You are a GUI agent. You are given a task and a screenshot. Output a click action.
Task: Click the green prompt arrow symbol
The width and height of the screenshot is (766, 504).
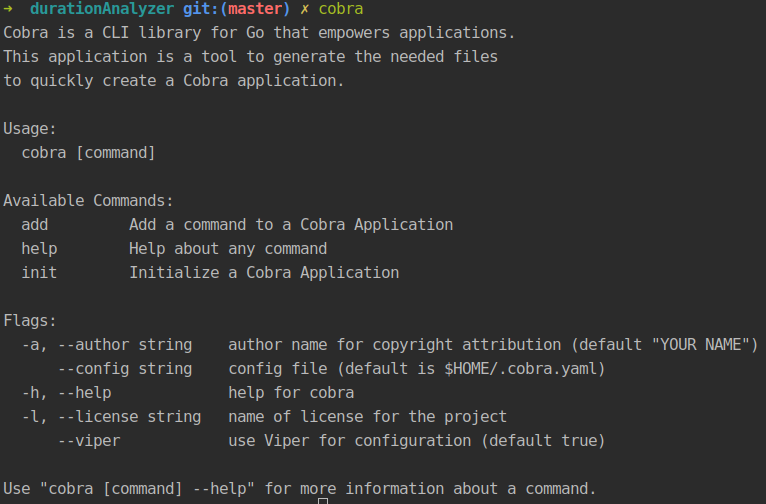[x=8, y=9]
